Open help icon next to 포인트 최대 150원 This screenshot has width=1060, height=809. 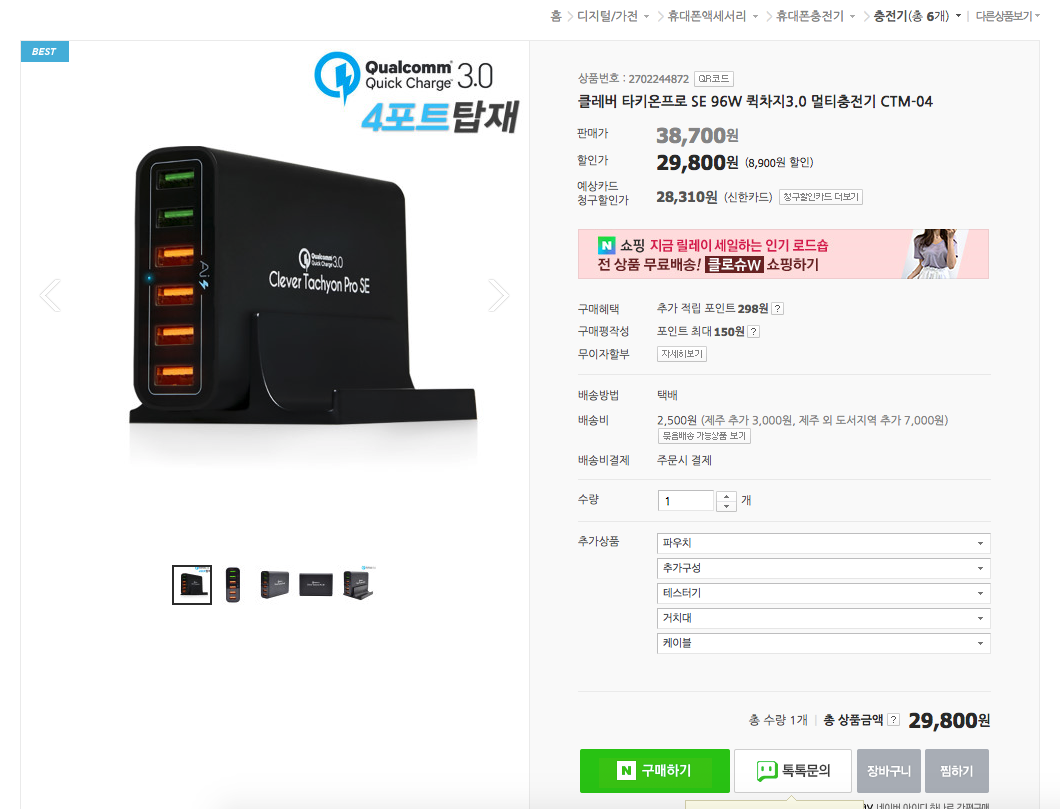pyautogui.click(x=753, y=332)
